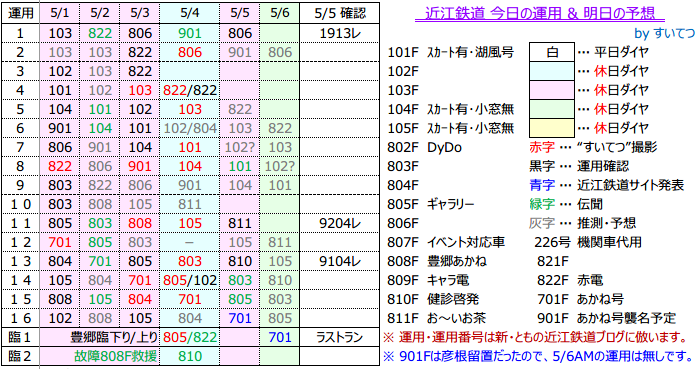
Task: Click the 9204レ cell in row 11
Action: click(x=340, y=223)
